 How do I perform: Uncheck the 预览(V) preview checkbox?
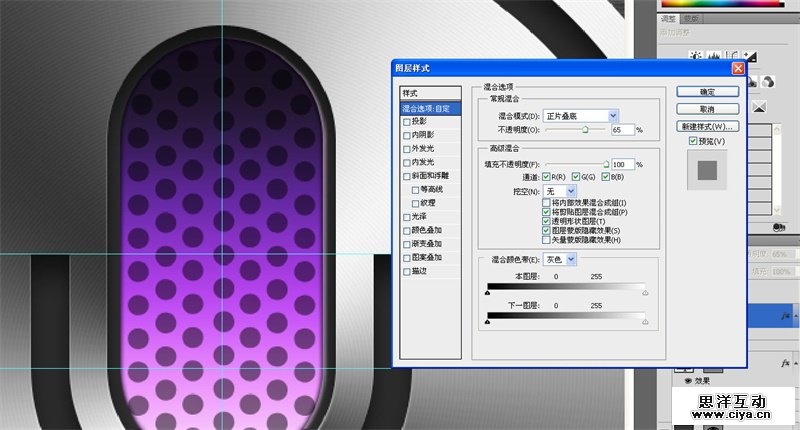click(693, 141)
